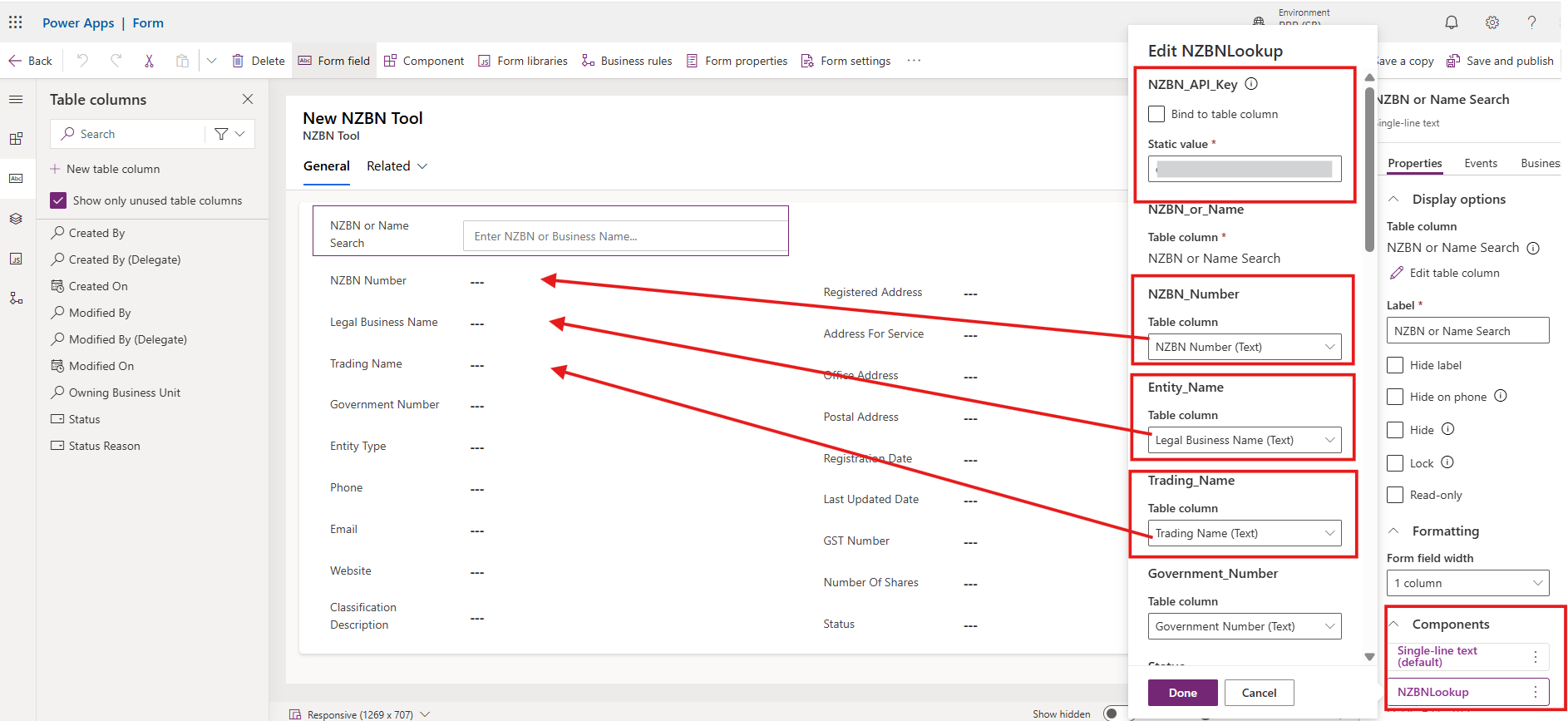This screenshot has height=721, width=1568.
Task: Open the app launcher waffle icon
Action: pos(16,22)
